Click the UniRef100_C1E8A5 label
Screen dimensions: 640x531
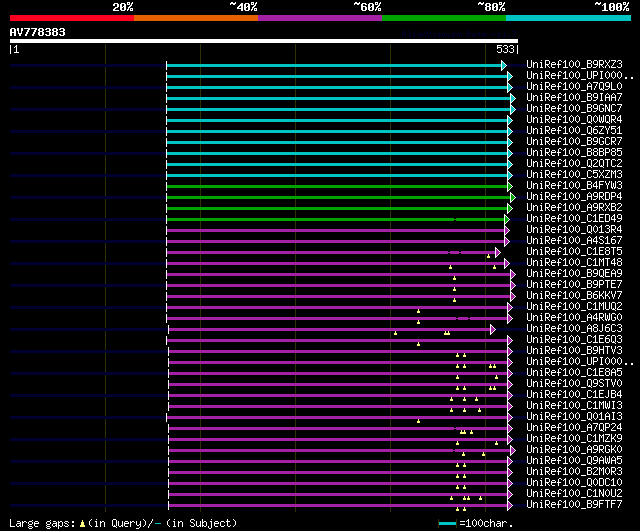574,373
